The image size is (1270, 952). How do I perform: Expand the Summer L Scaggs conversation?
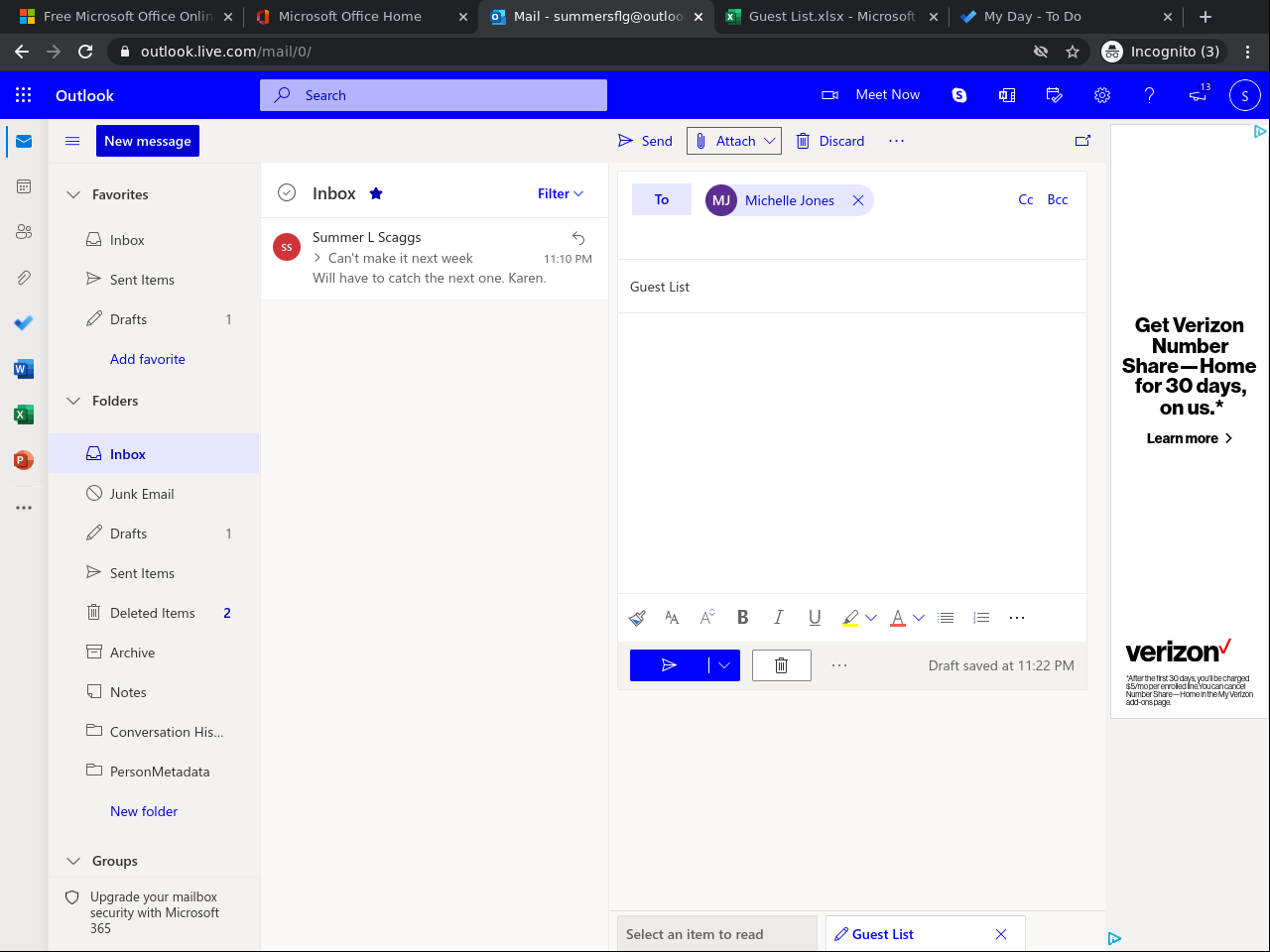pos(317,258)
